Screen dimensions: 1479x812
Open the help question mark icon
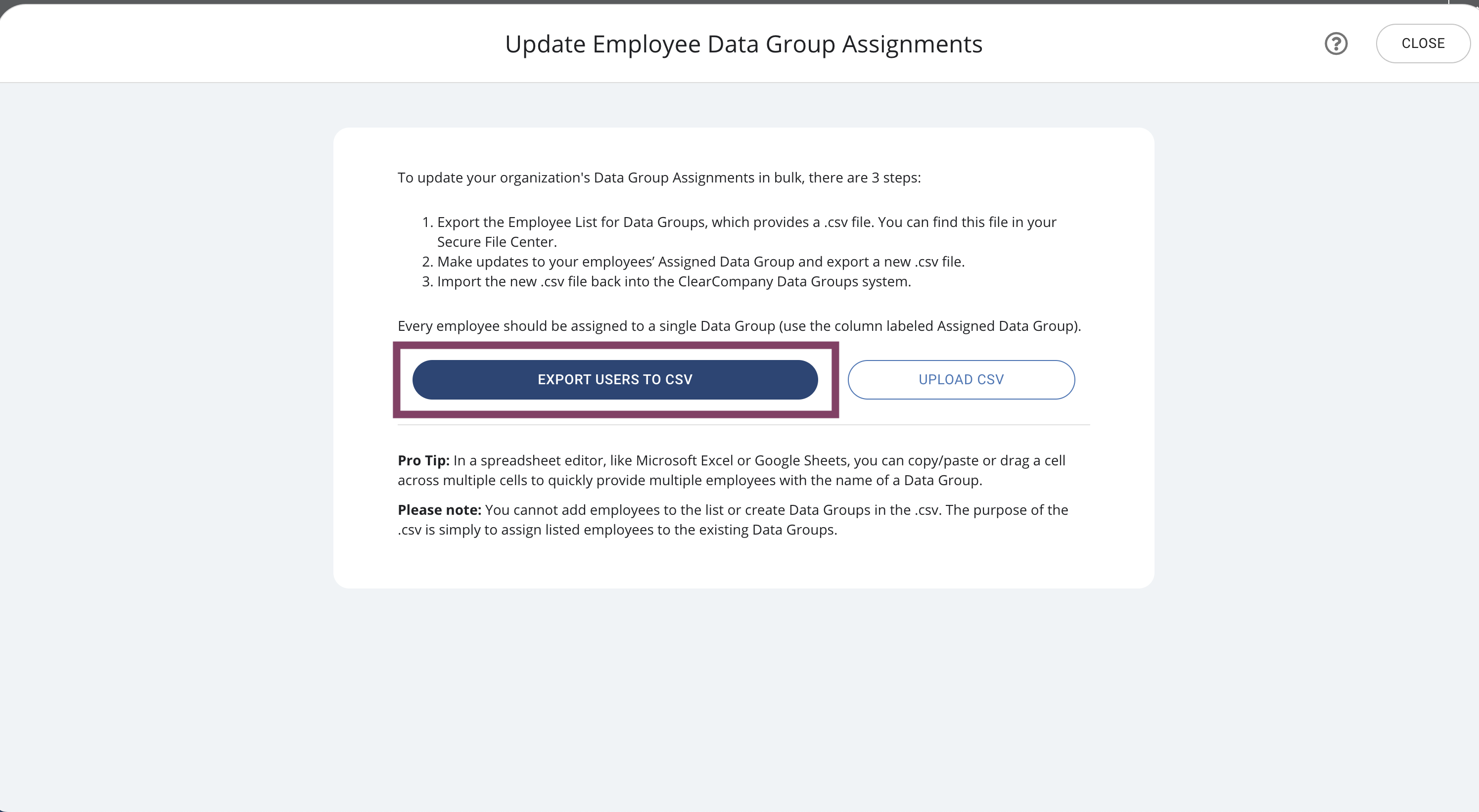tap(1336, 44)
